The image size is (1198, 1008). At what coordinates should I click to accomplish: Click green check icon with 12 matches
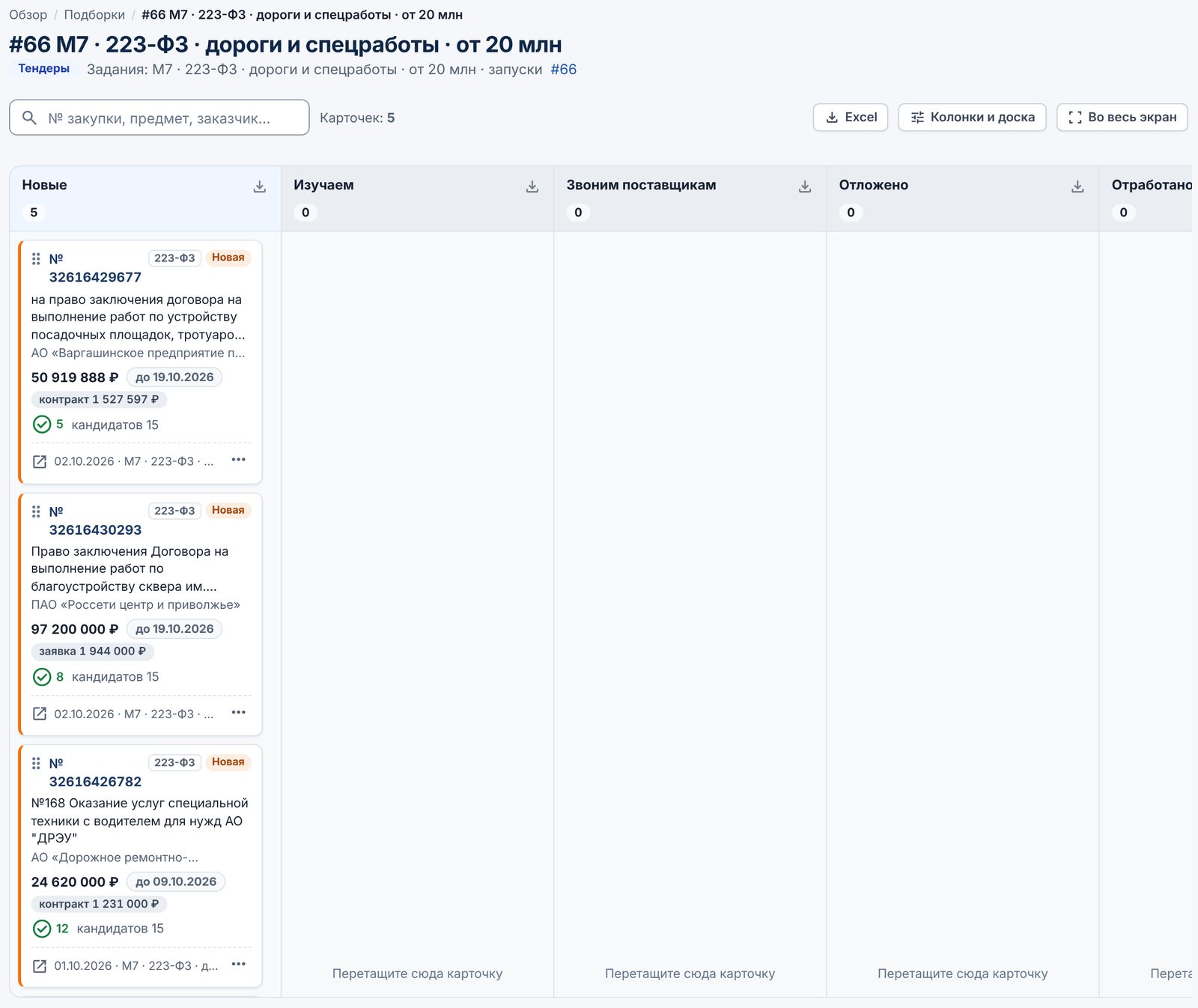pos(42,929)
